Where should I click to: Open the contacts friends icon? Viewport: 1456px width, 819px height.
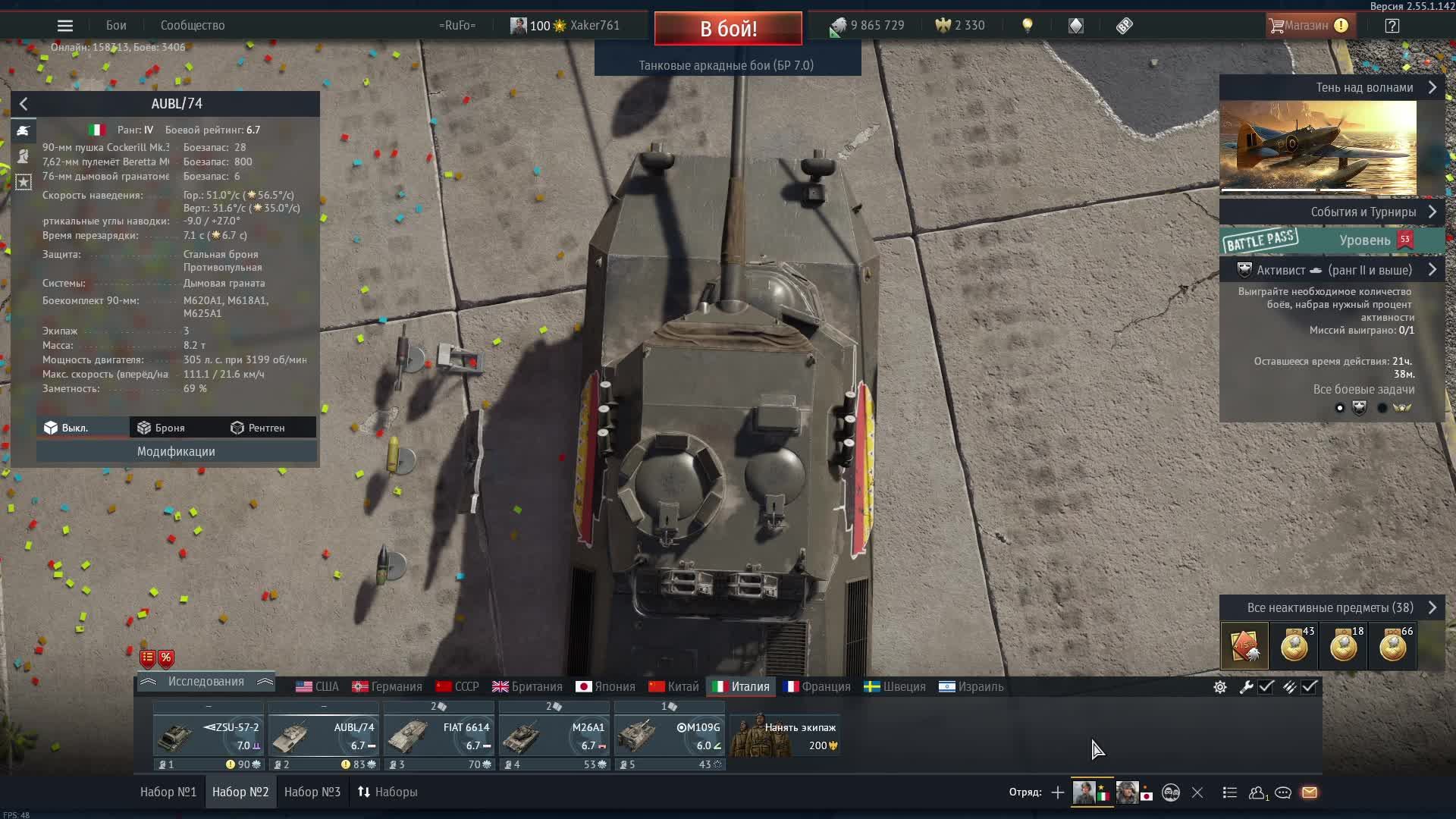point(1257,792)
